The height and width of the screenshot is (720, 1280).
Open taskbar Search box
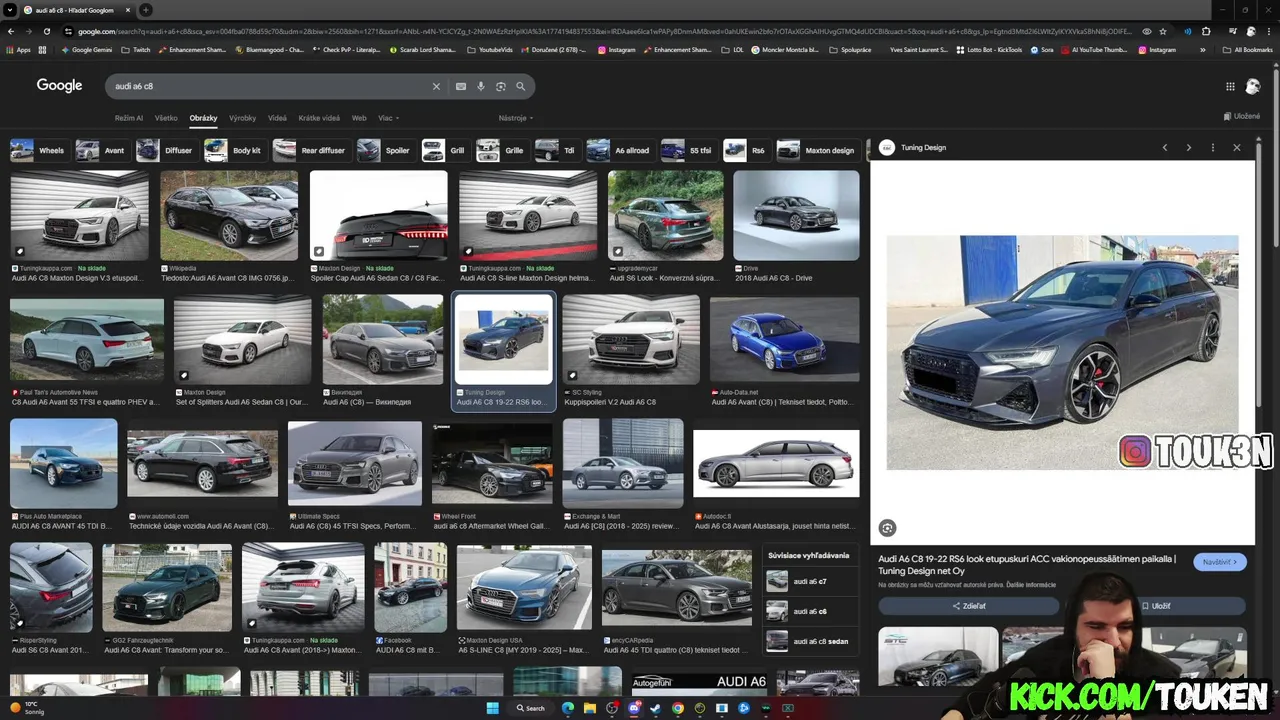point(531,708)
